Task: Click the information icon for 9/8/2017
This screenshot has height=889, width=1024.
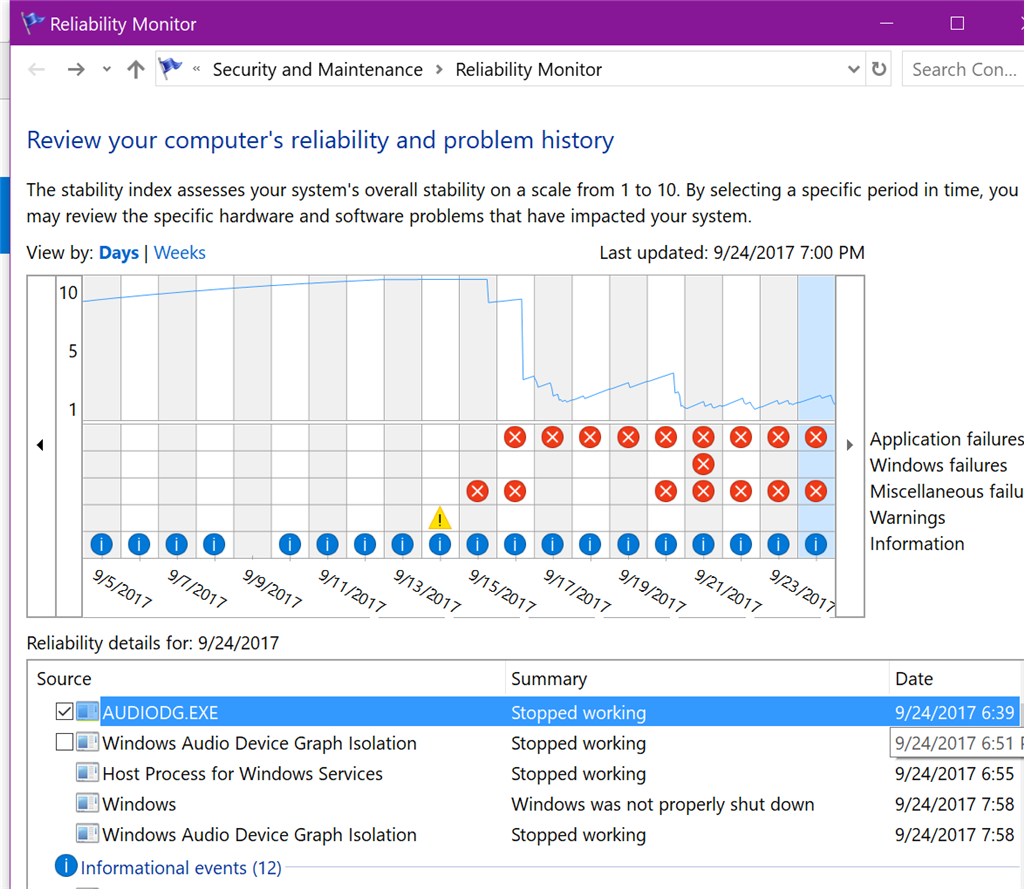Action: [214, 544]
